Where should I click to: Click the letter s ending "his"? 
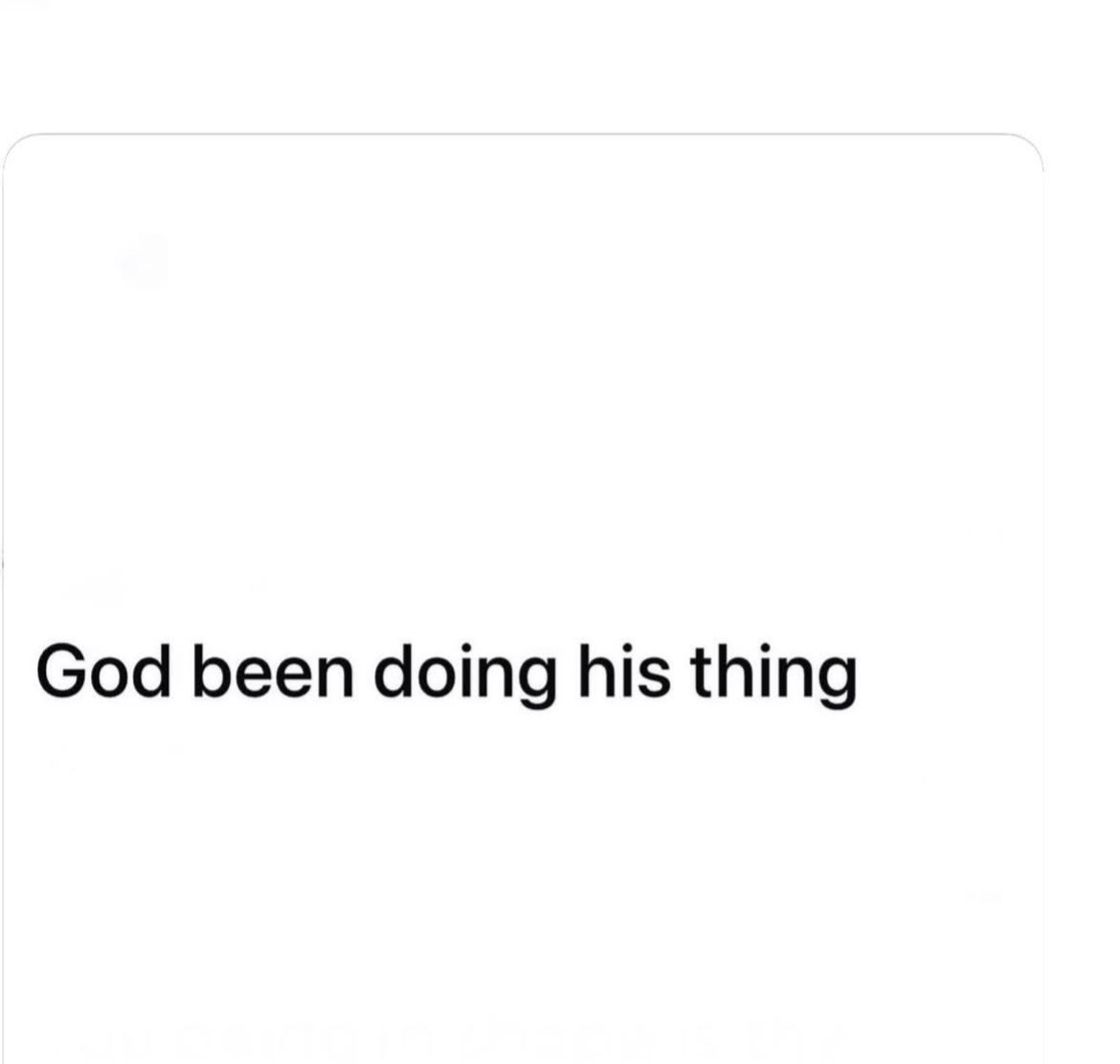(654, 677)
